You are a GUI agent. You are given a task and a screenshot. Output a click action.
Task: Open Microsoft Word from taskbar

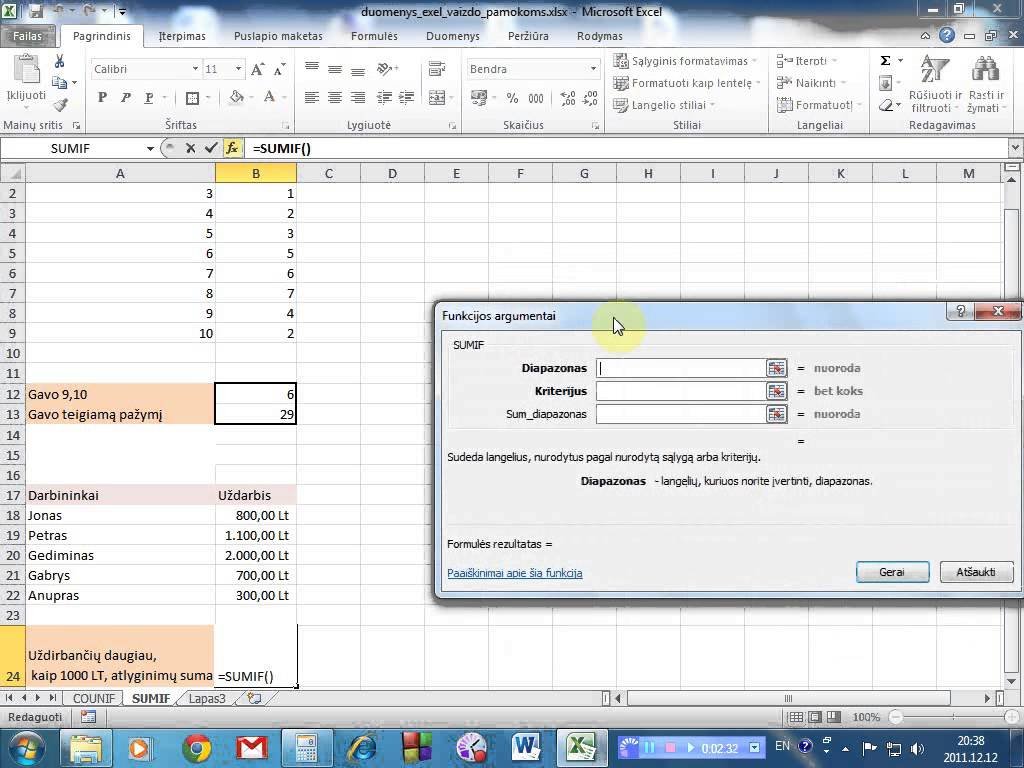pos(527,748)
